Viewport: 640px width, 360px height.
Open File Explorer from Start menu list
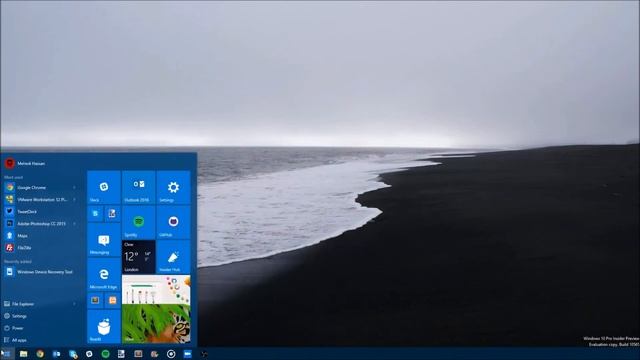[x=40, y=304]
